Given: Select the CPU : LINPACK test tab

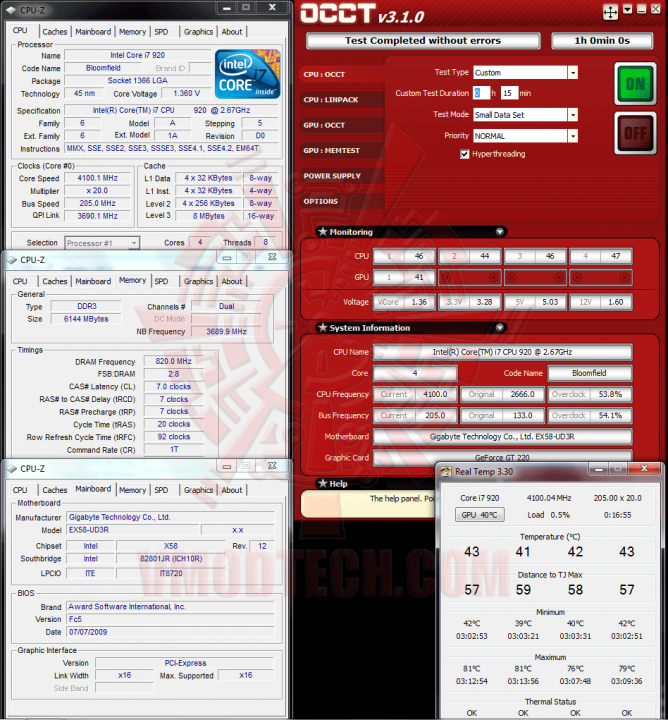Looking at the screenshot, I should coord(342,100).
